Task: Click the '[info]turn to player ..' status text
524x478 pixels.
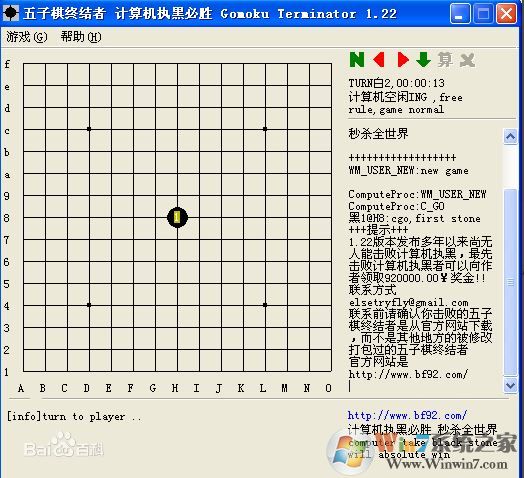Action: [x=74, y=417]
